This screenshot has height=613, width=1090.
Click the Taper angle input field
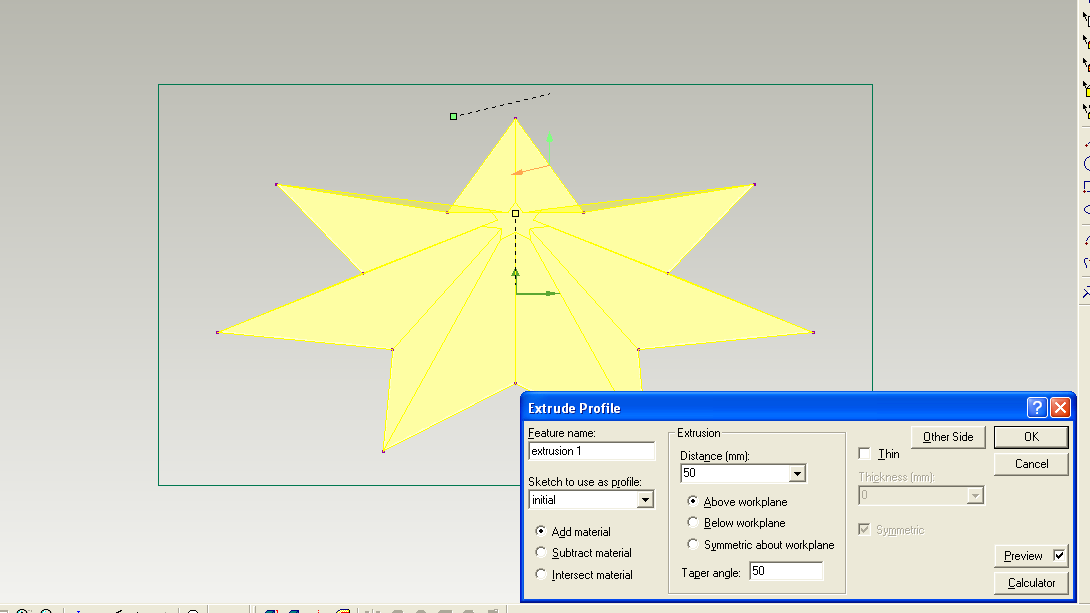point(786,571)
